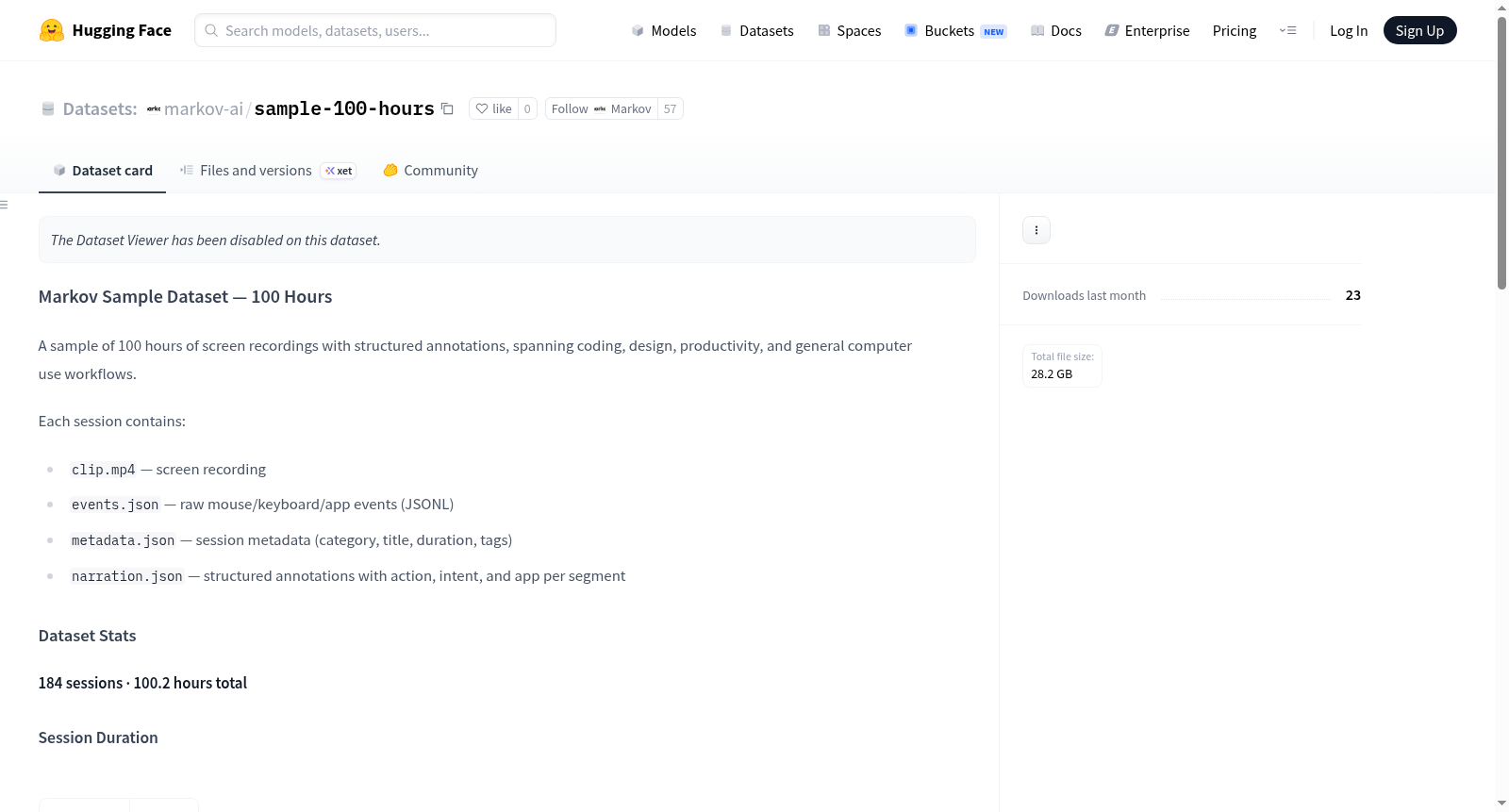Click the Total file size 28.2 GB box

[x=1063, y=366]
